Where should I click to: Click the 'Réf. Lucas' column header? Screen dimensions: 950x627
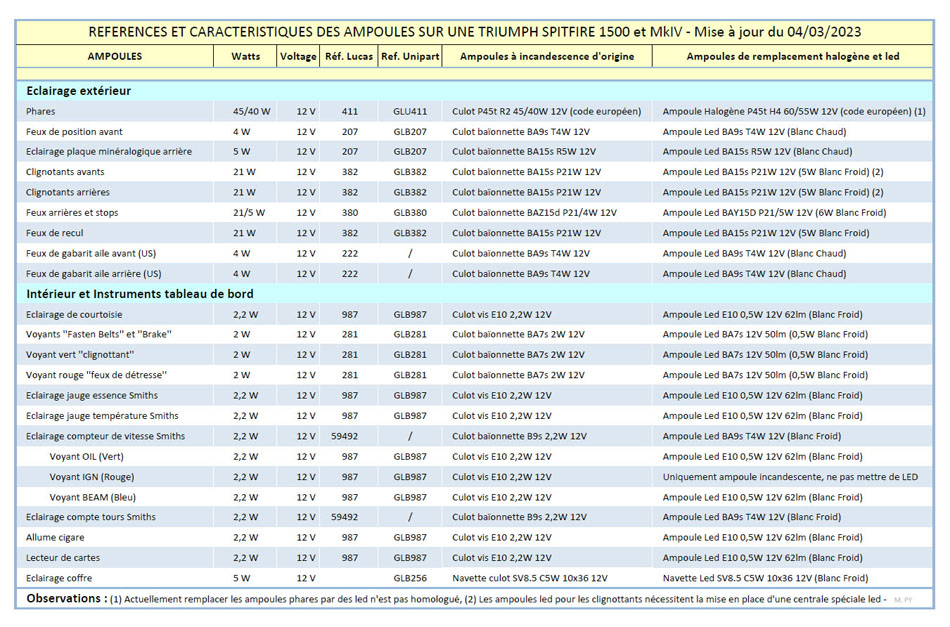point(349,57)
